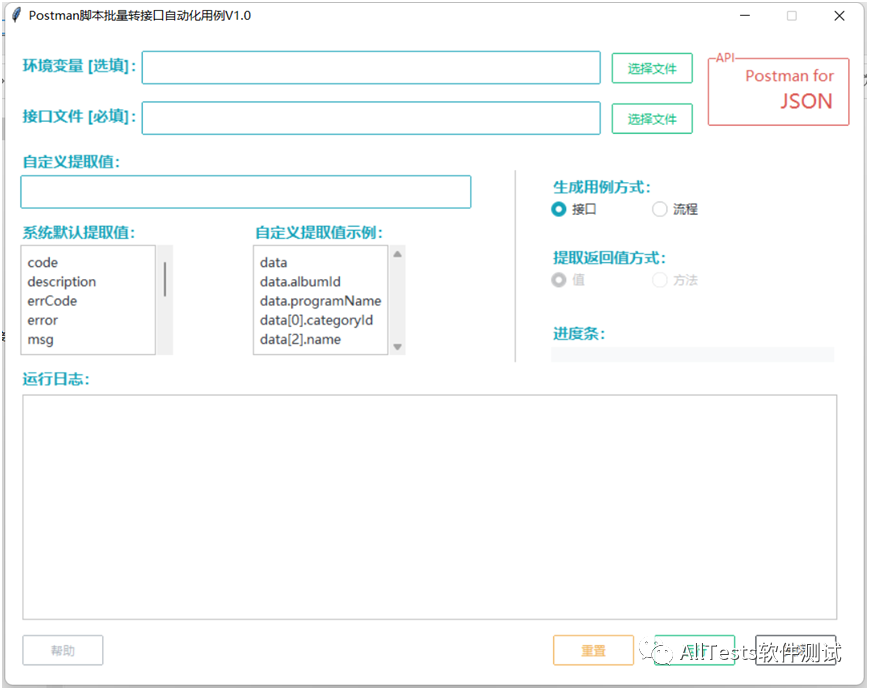Click the 重置 reset button
Image resolution: width=869 pixels, height=690 pixels.
pyautogui.click(x=593, y=650)
